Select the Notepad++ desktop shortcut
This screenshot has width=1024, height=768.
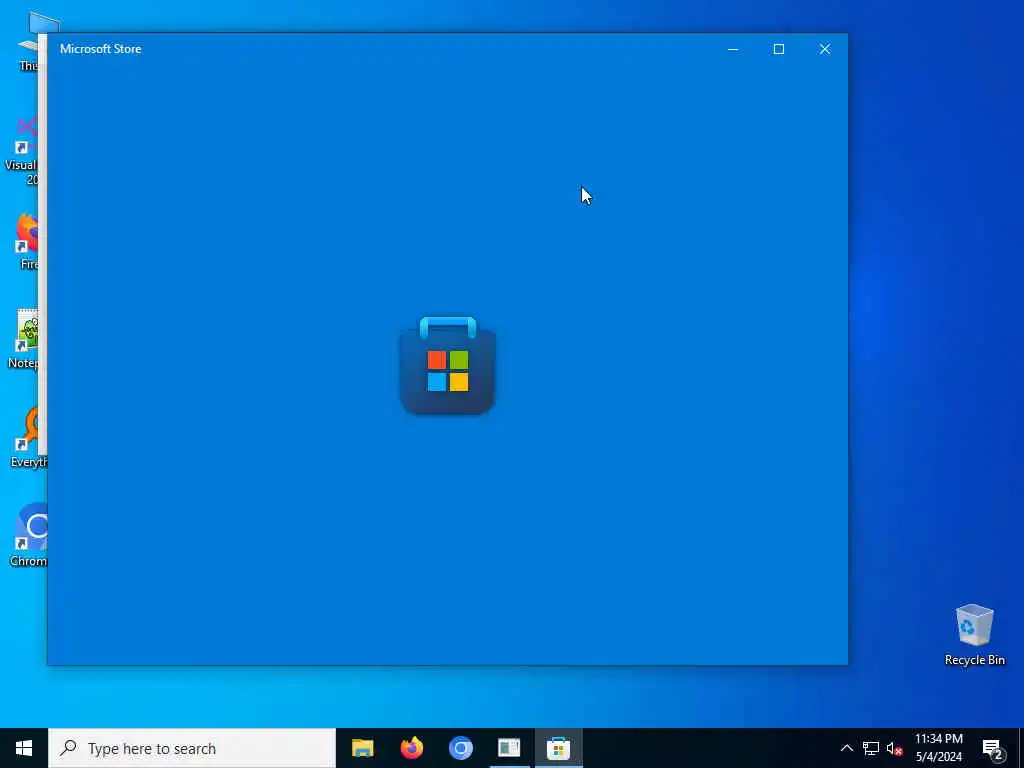tap(25, 338)
